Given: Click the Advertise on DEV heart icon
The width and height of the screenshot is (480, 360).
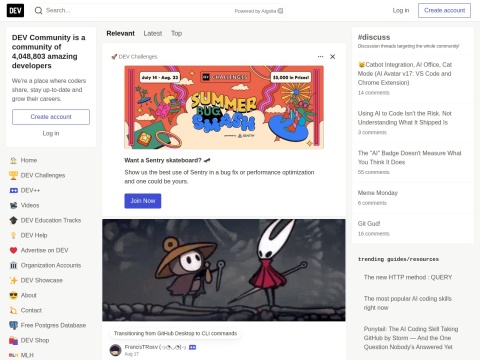Looking at the screenshot, I should (x=13, y=250).
